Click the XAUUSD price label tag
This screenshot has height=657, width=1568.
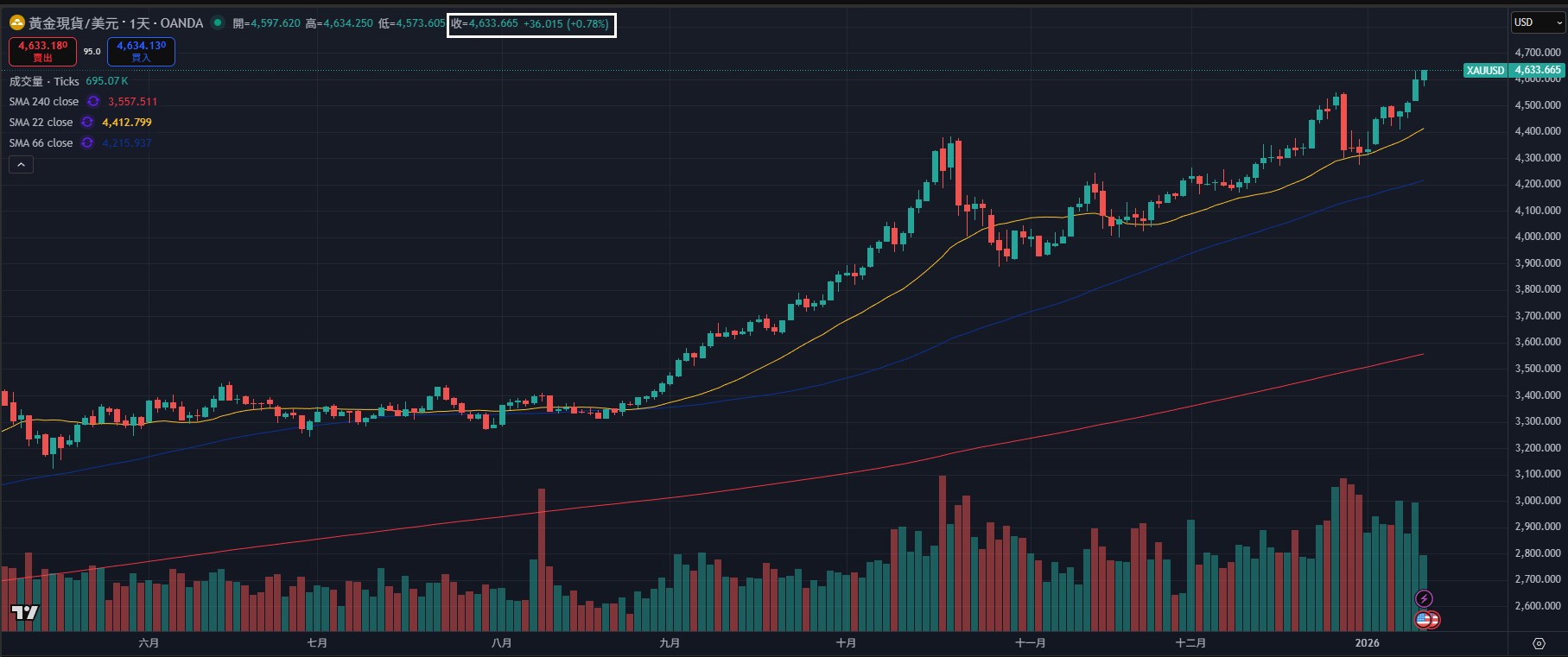(x=1485, y=70)
